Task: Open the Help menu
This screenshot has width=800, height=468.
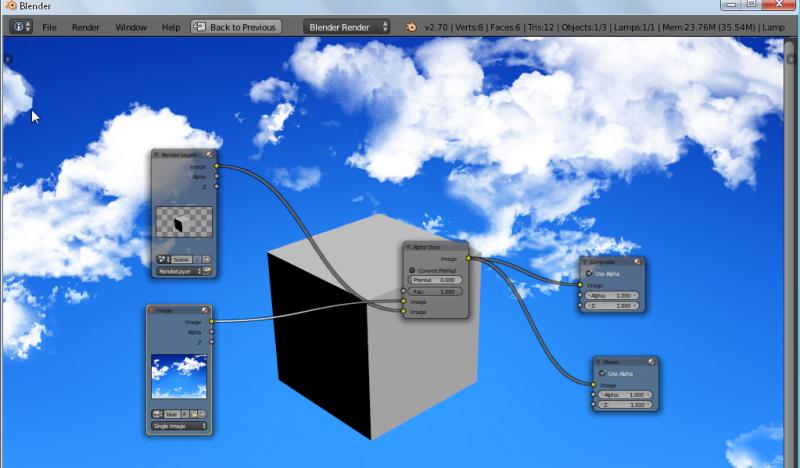Action: pyautogui.click(x=171, y=28)
